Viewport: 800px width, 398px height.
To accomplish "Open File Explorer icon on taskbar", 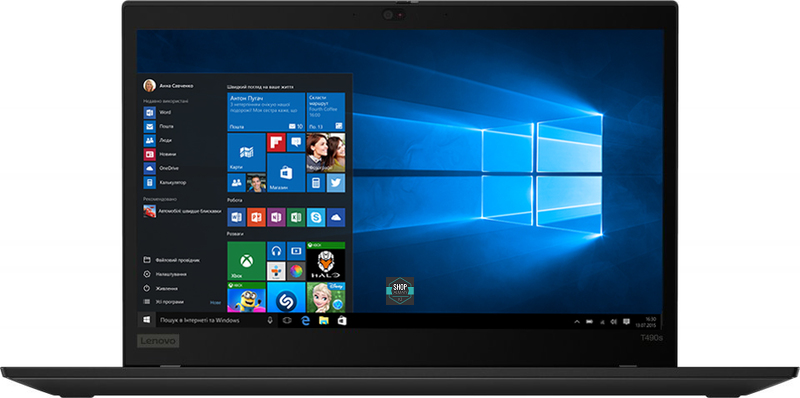I will tap(323, 320).
